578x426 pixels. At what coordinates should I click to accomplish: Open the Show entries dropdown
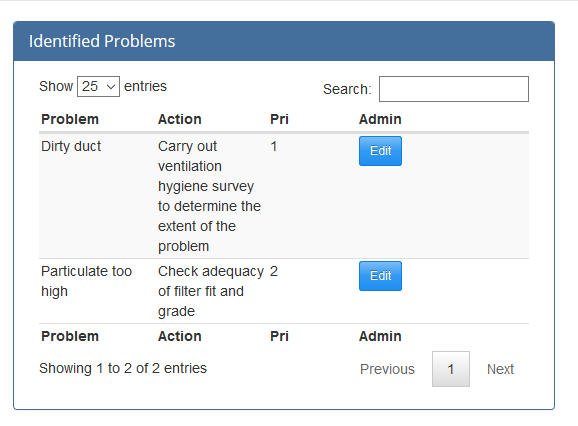coord(98,87)
